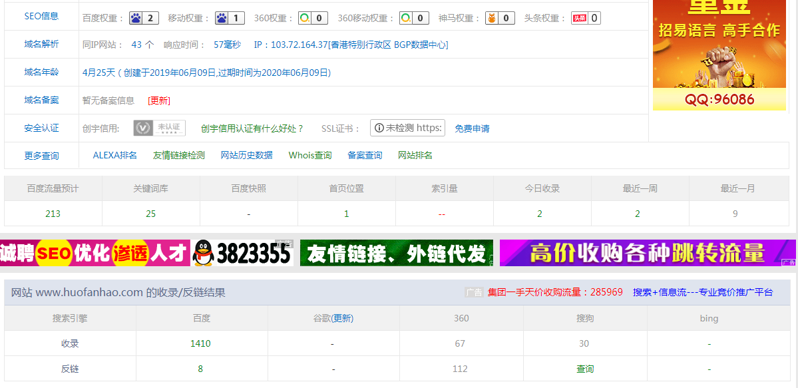Open 网站排名 link
798x388 pixels.
(415, 155)
